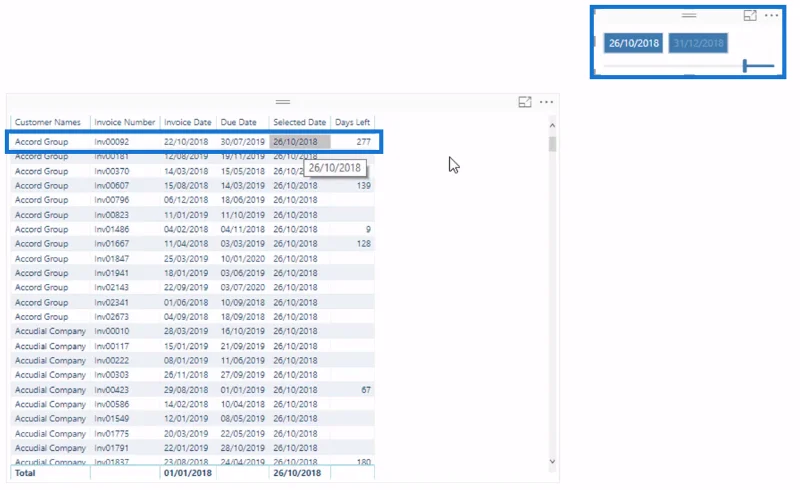The image size is (800, 490).
Task: Select the due date 30/07/2019 cell
Action: click(242, 142)
